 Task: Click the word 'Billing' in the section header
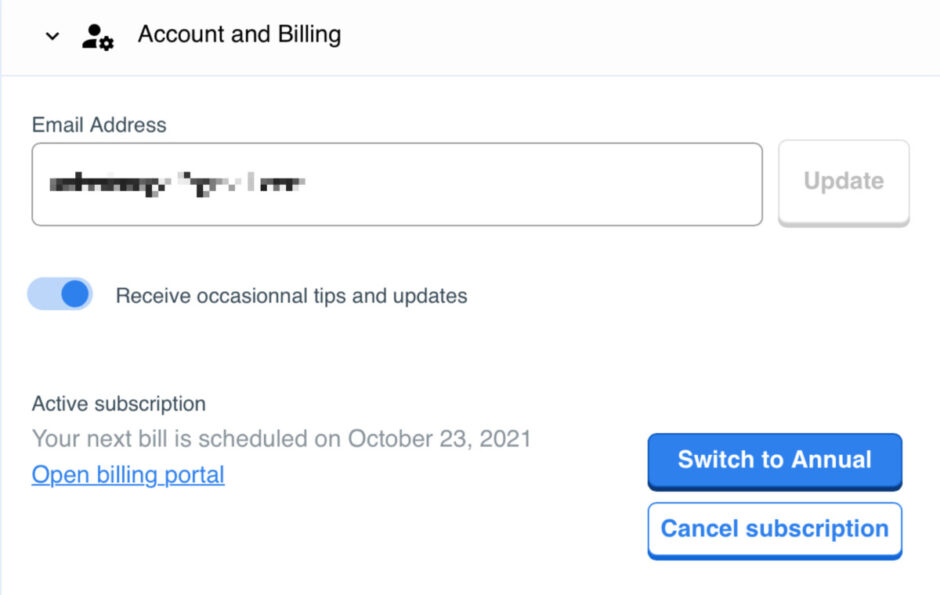309,34
